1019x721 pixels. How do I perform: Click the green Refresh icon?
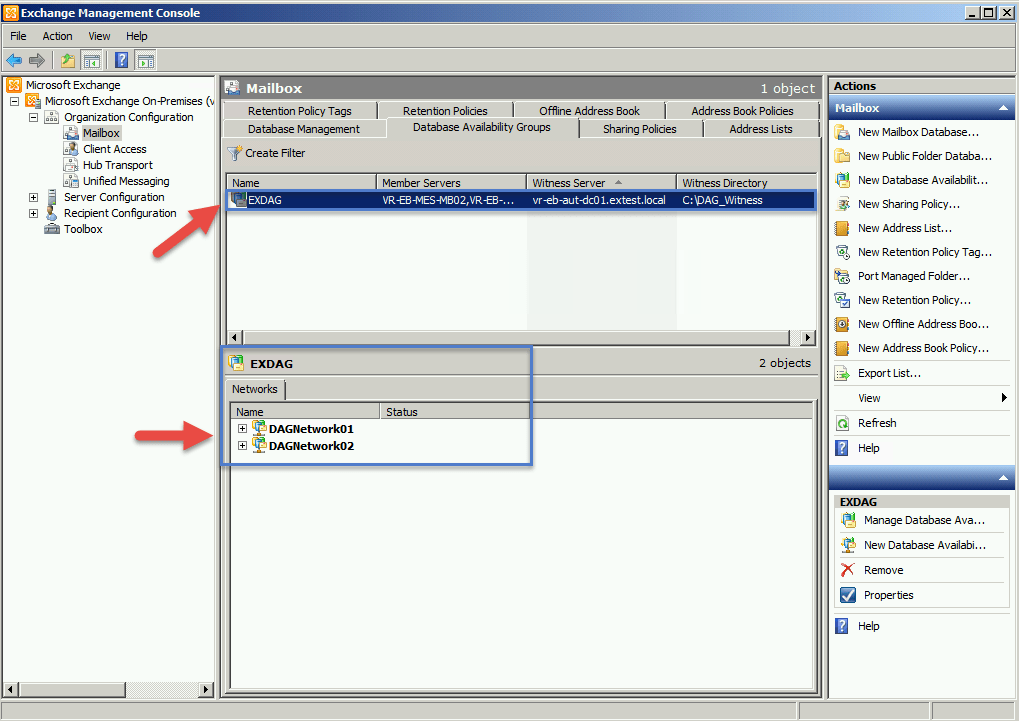point(842,423)
